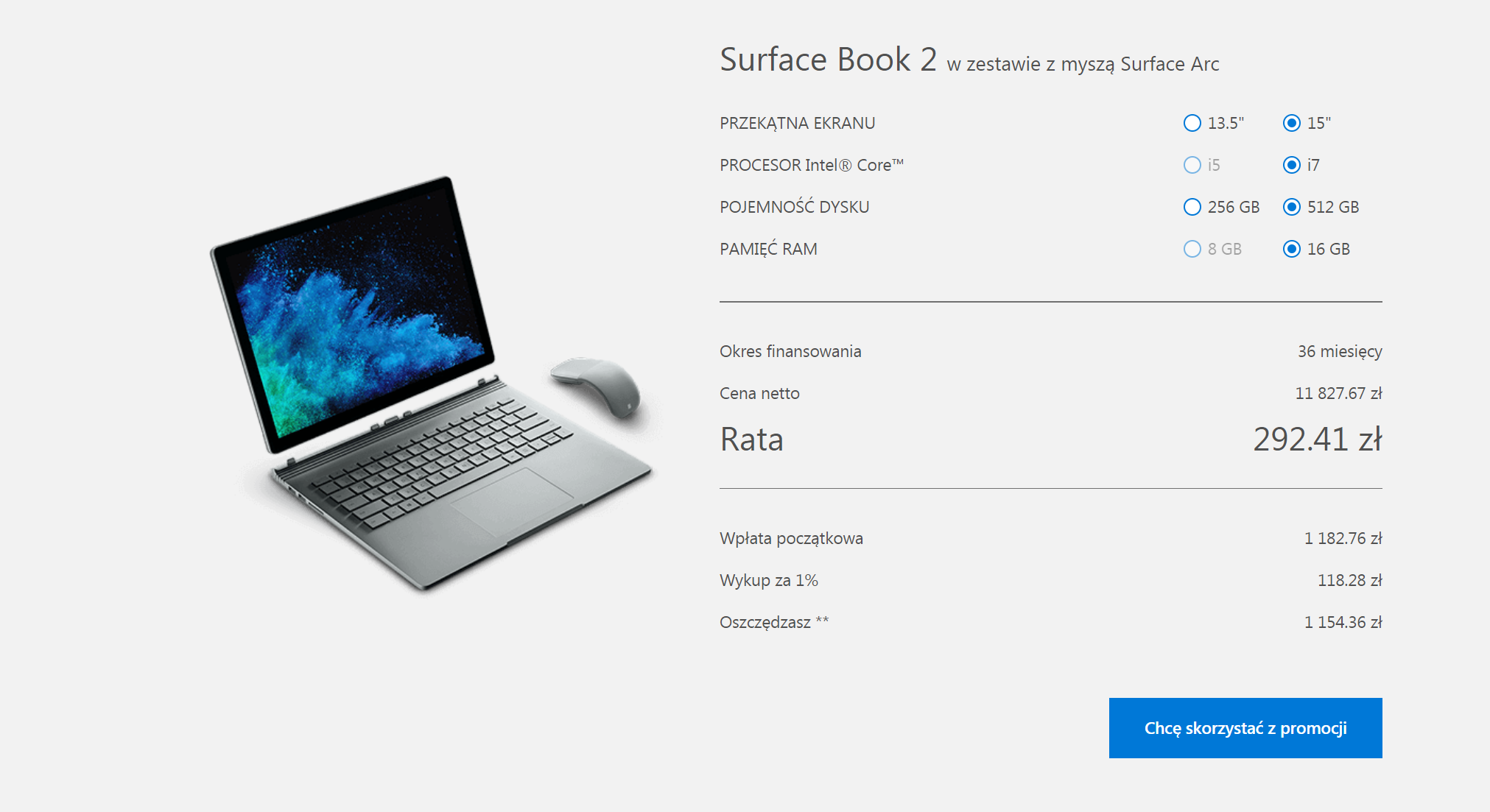
Task: Click the Surface Book 2 laptop image
Action: 427,383
